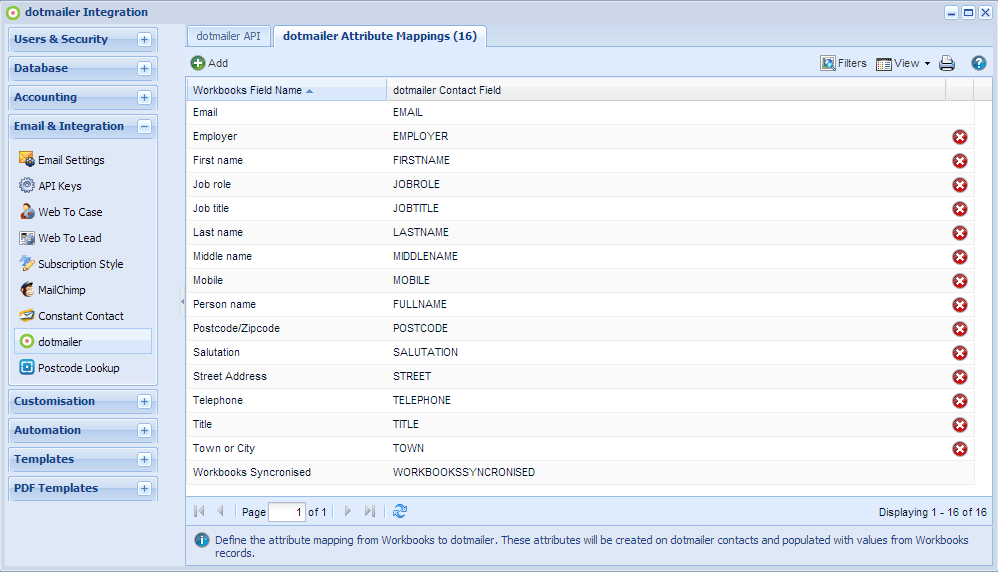This screenshot has height=572, width=998.
Task: Minimize the dotmailer Integration window
Action: (x=952, y=13)
